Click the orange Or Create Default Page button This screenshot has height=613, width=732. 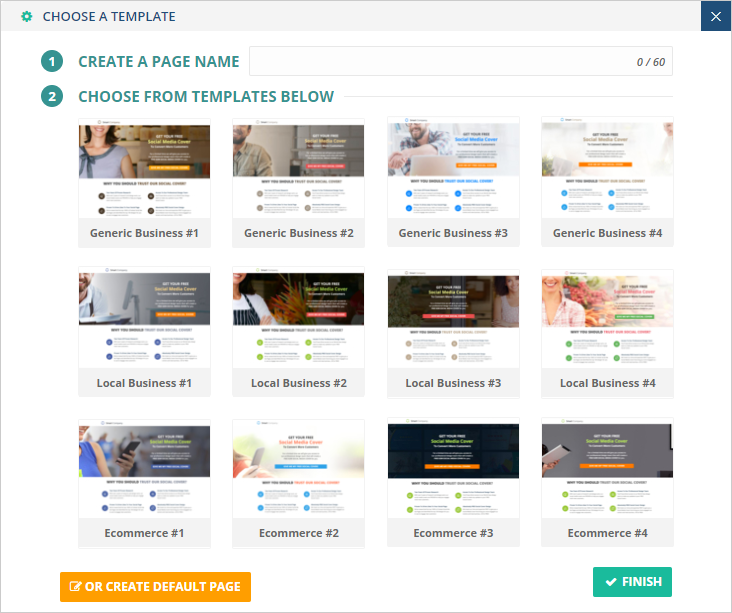pyautogui.click(x=155, y=586)
